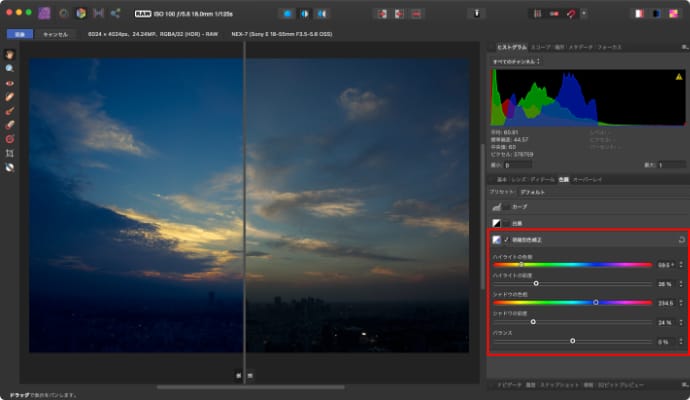The height and width of the screenshot is (400, 690).
Task: Click the blue Develop button
Action: click(19, 34)
